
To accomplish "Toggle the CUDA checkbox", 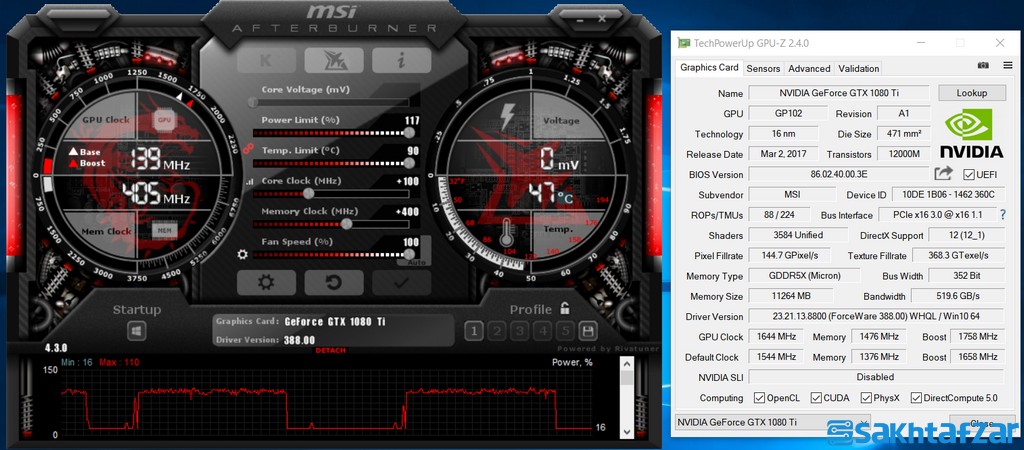I will coord(816,397).
